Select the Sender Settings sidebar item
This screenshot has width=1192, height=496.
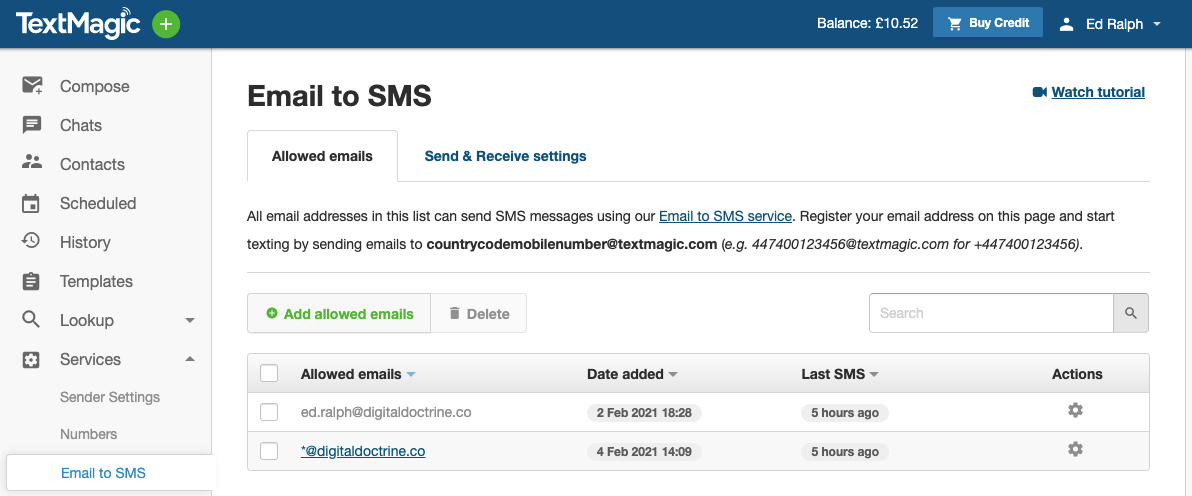tap(109, 396)
